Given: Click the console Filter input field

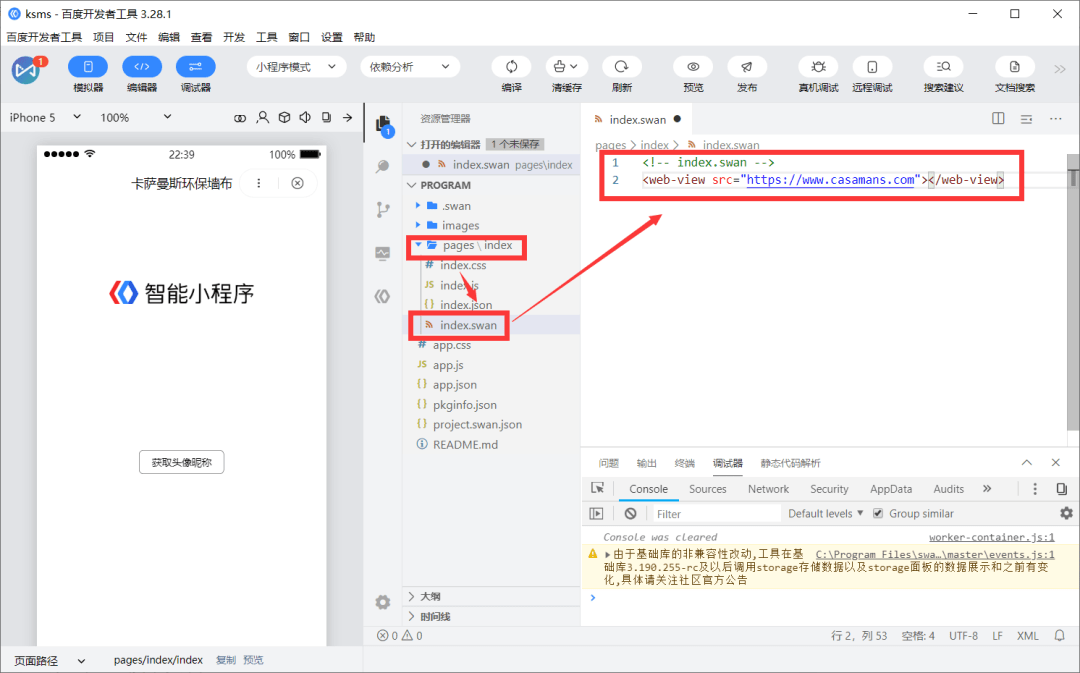Looking at the screenshot, I should coord(716,513).
